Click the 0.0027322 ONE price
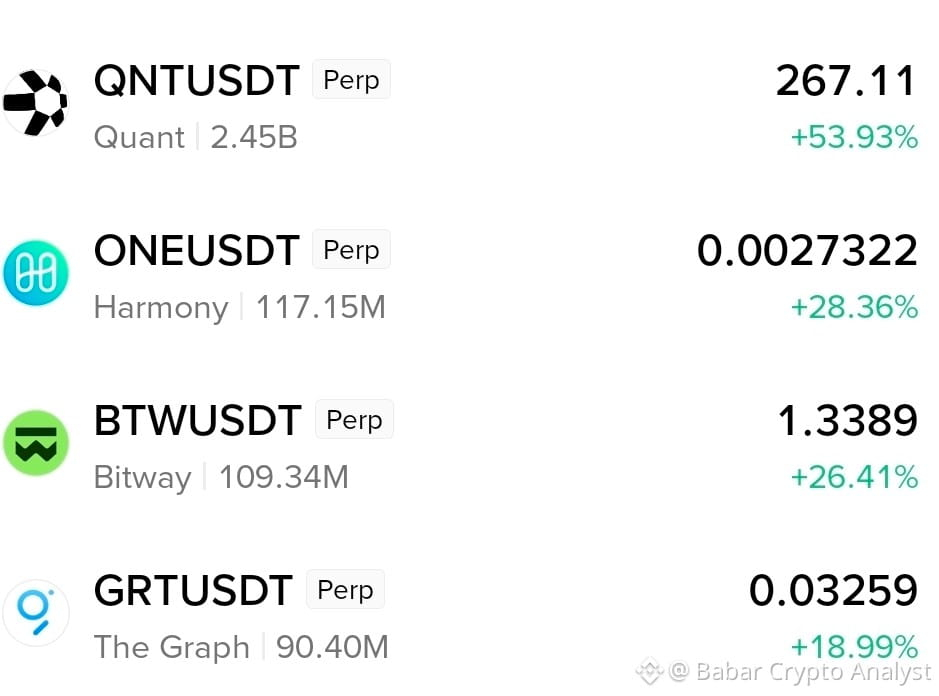This screenshot has width=939, height=696. coord(807,250)
